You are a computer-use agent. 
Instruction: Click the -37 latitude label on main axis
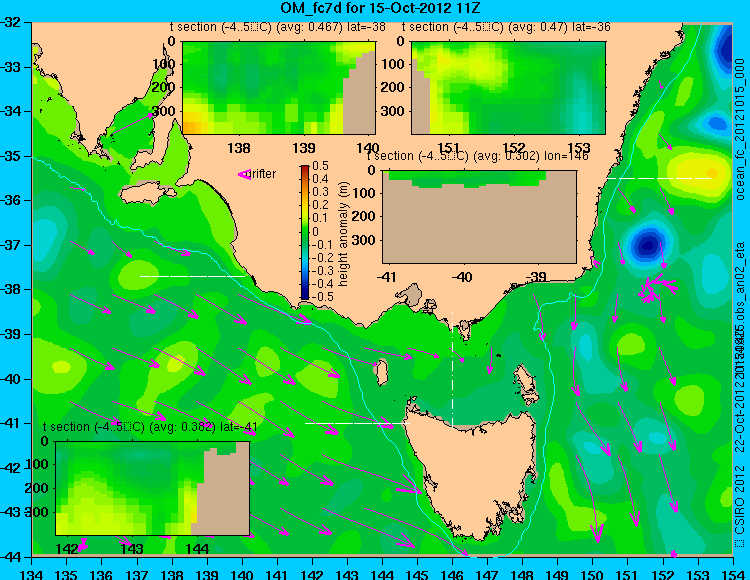point(11,245)
